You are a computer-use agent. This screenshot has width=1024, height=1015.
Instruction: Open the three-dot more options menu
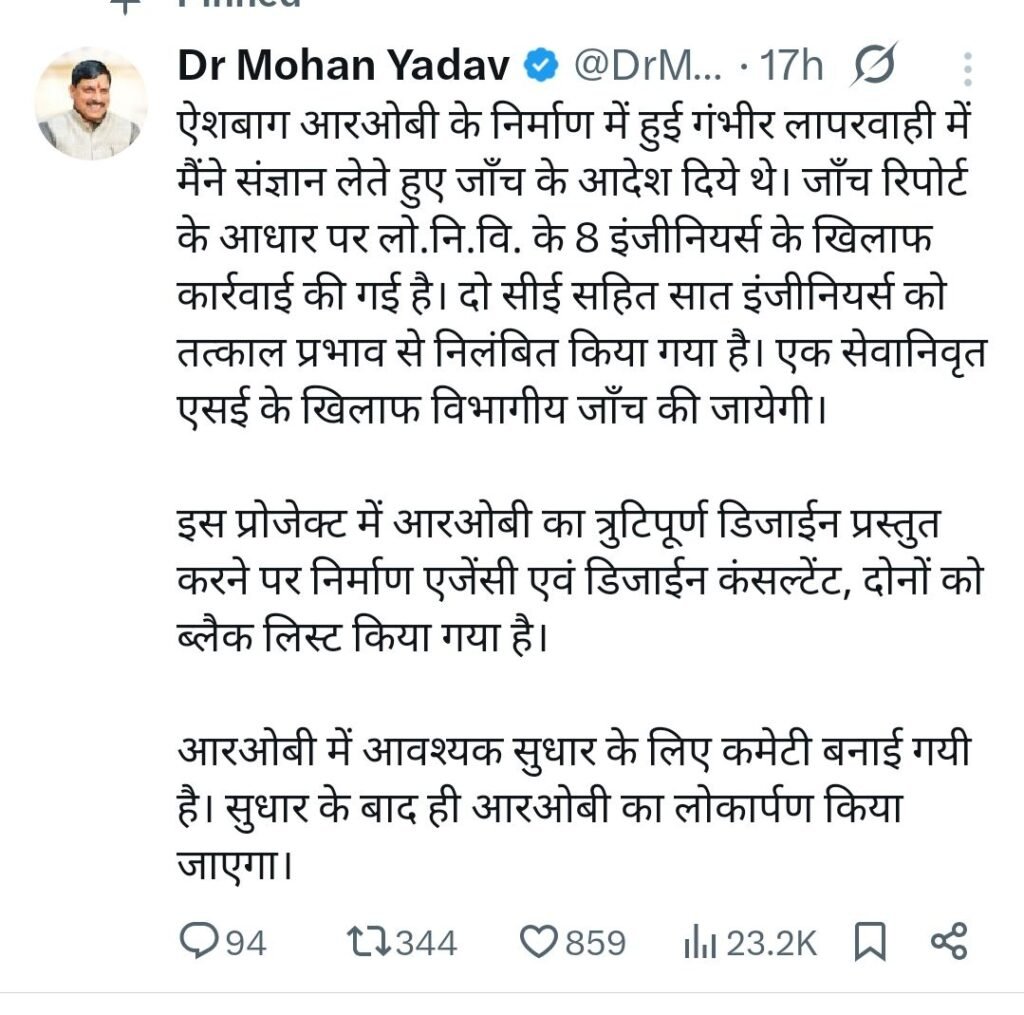click(967, 70)
